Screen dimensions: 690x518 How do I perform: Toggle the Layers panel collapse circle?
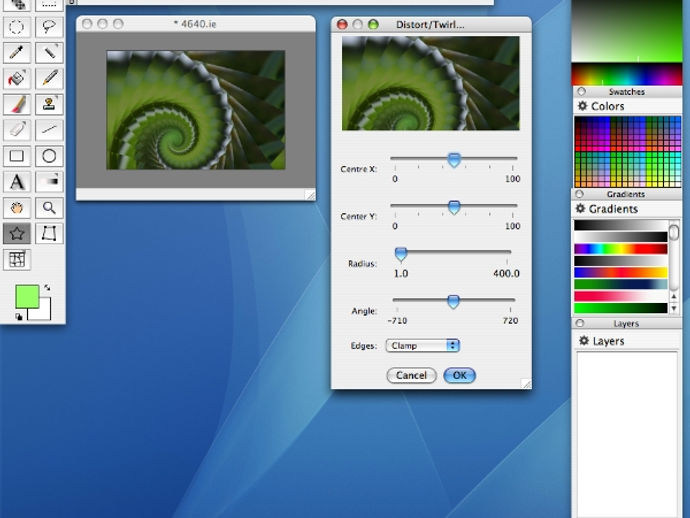click(x=580, y=323)
